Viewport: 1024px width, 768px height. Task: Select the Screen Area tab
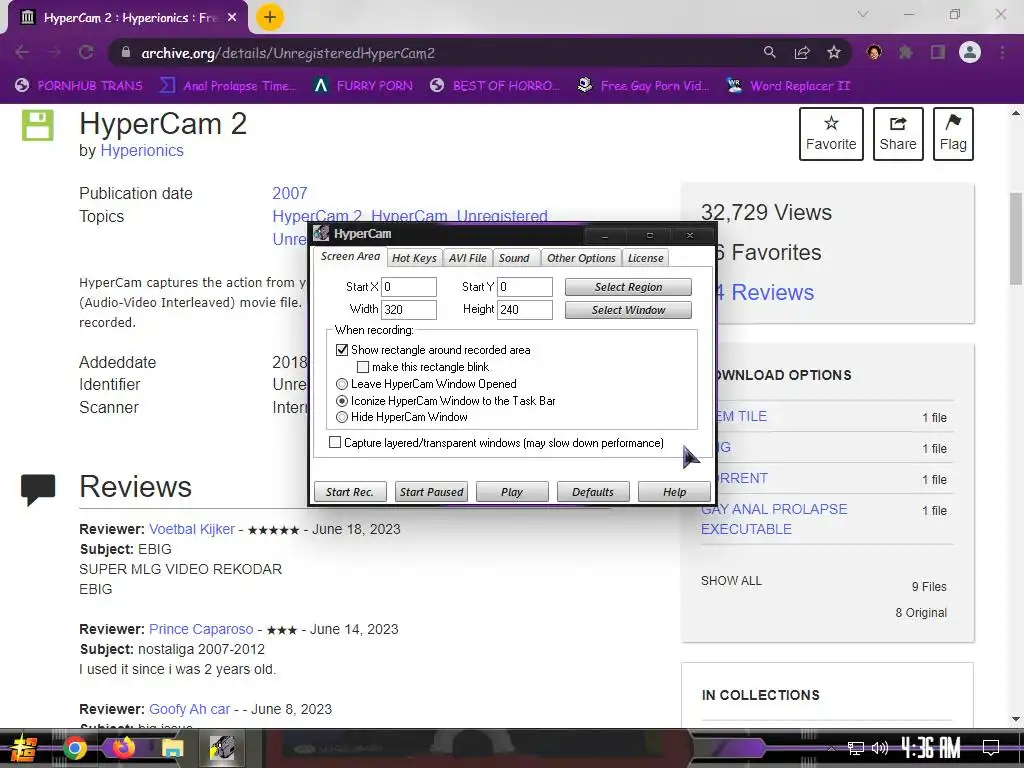(x=350, y=257)
